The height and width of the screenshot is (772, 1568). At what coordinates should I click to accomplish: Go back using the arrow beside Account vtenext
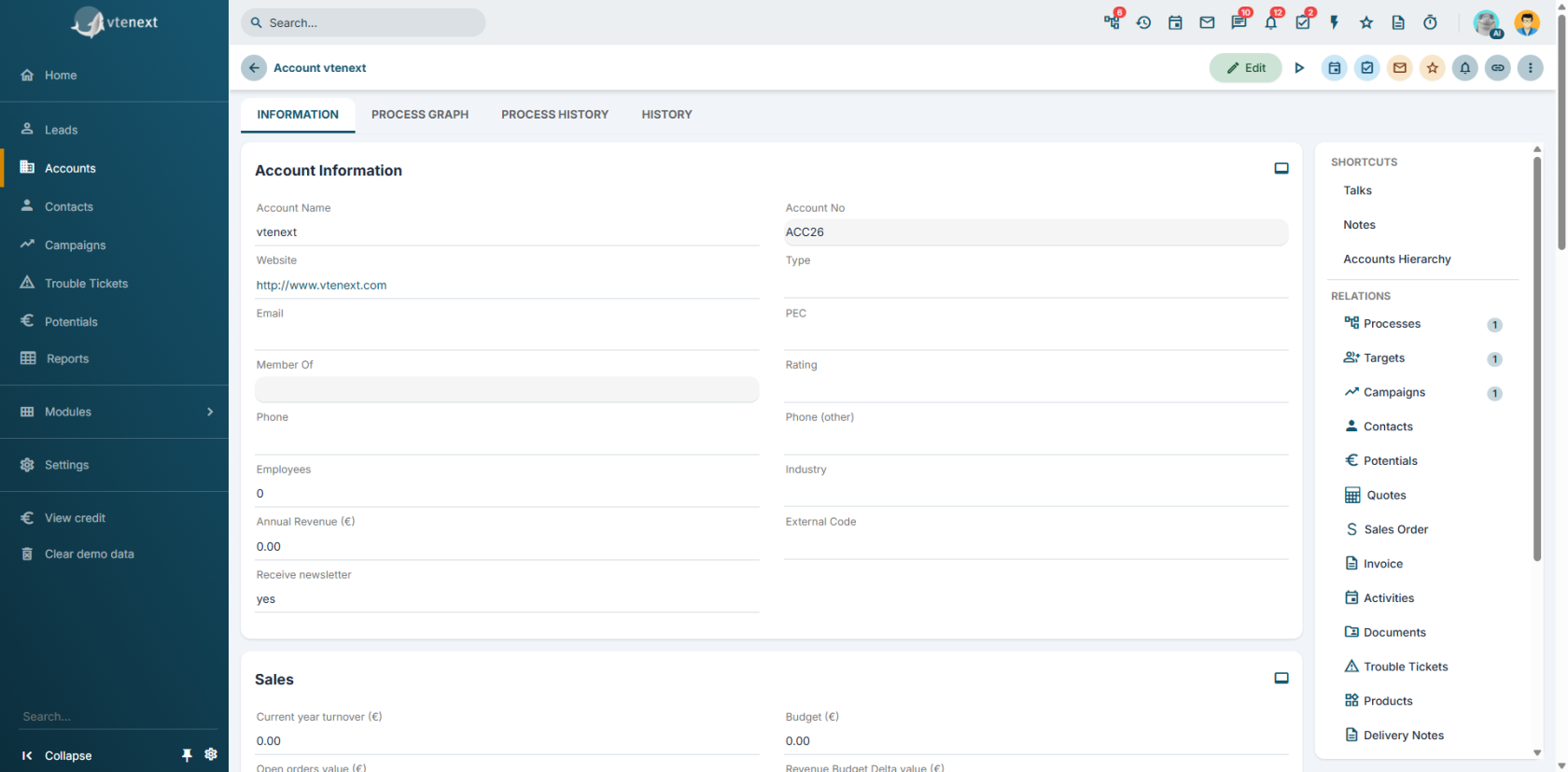[x=254, y=68]
